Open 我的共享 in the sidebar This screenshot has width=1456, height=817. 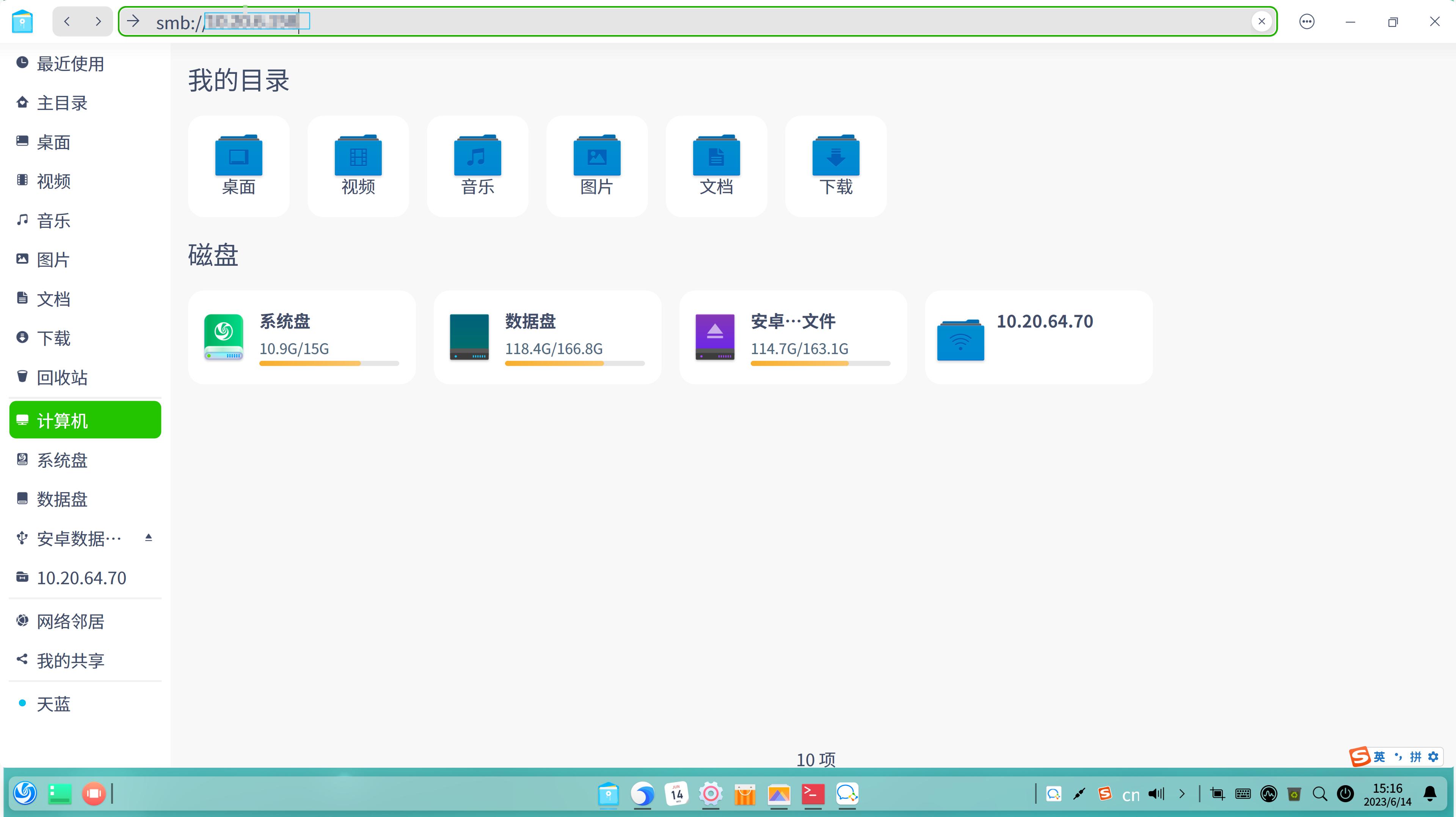pyautogui.click(x=85, y=660)
